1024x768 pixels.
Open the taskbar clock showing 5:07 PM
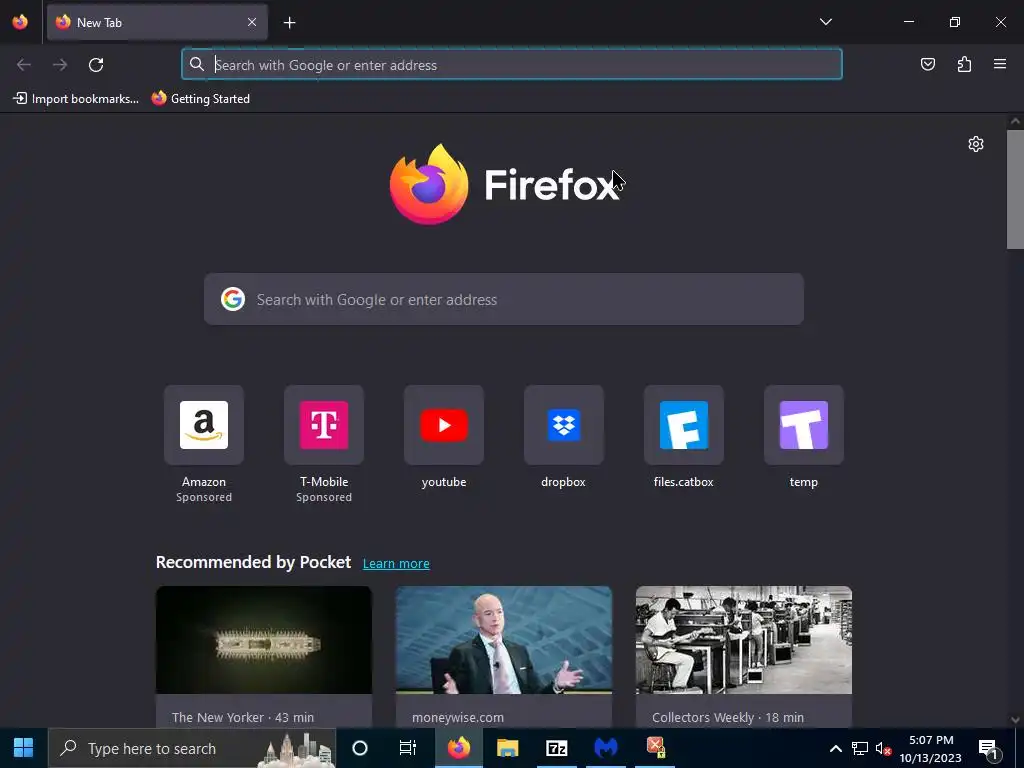[931, 748]
